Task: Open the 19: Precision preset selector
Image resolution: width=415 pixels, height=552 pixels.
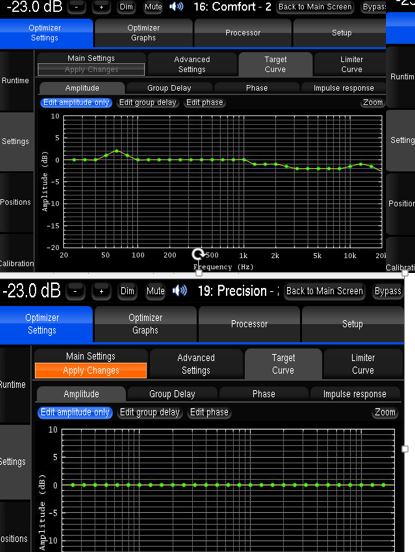Action: click(238, 291)
